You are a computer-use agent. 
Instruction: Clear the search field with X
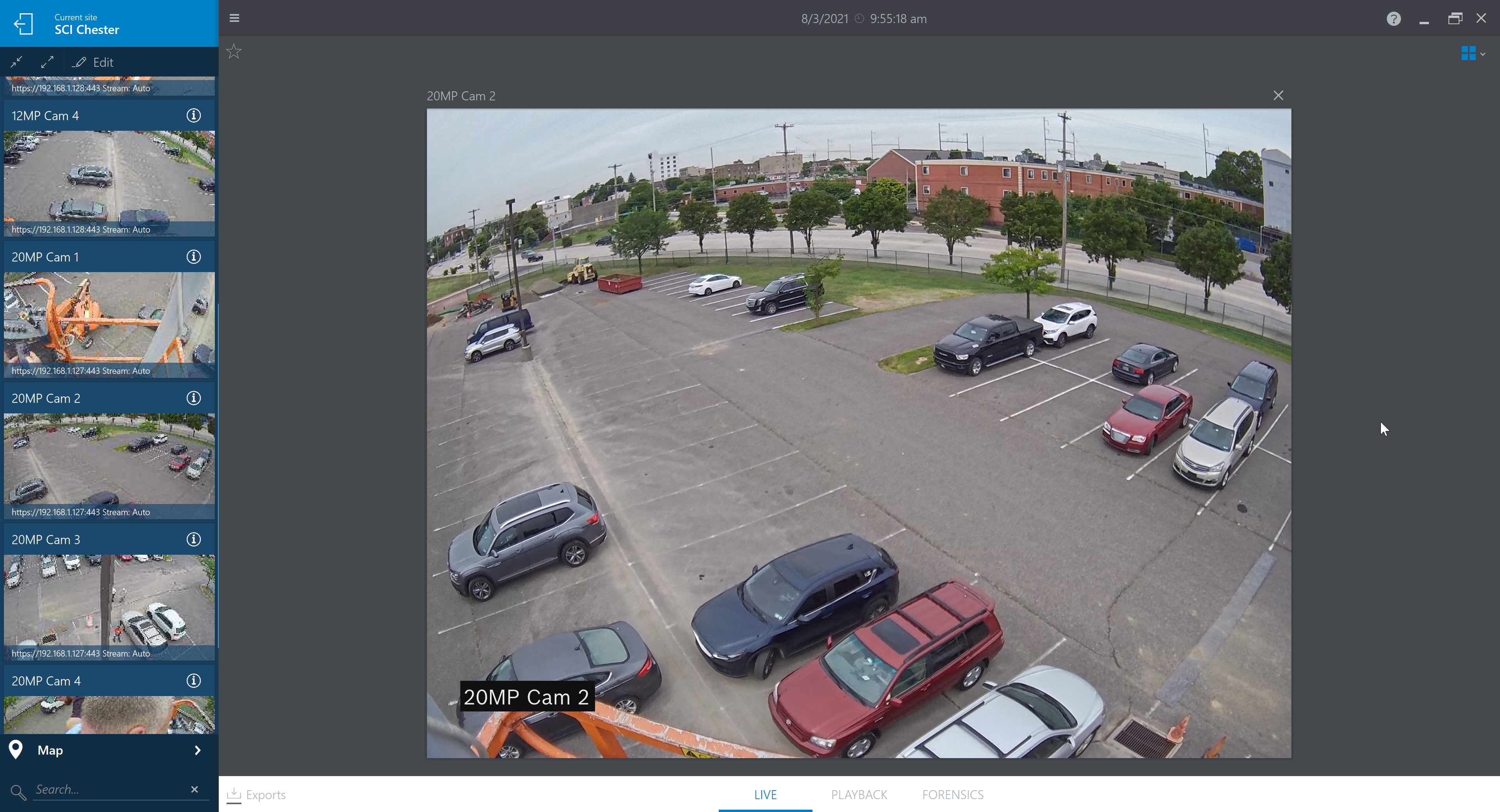point(195,789)
